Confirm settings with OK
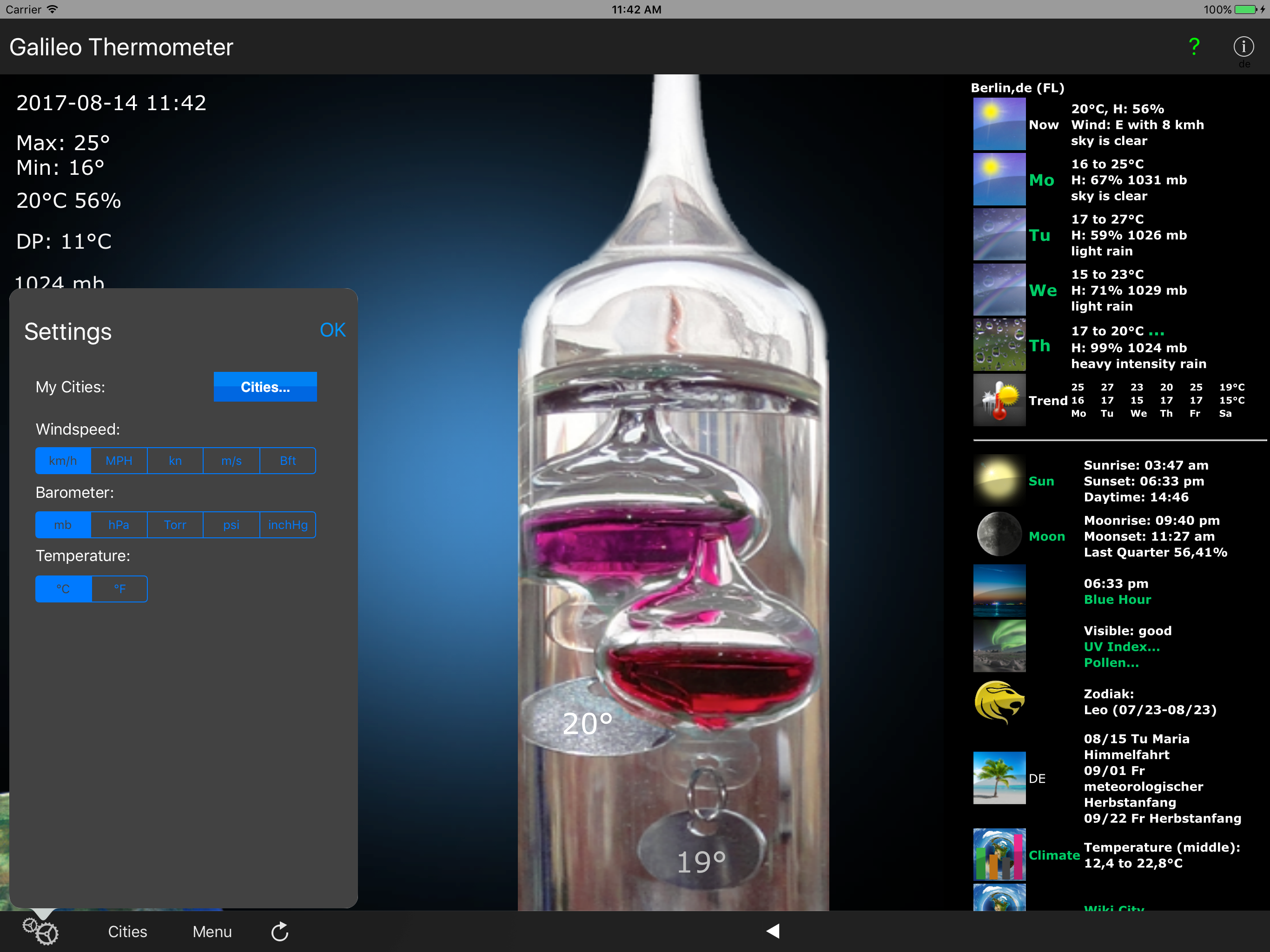Viewport: 1270px width, 952px height. (332, 330)
